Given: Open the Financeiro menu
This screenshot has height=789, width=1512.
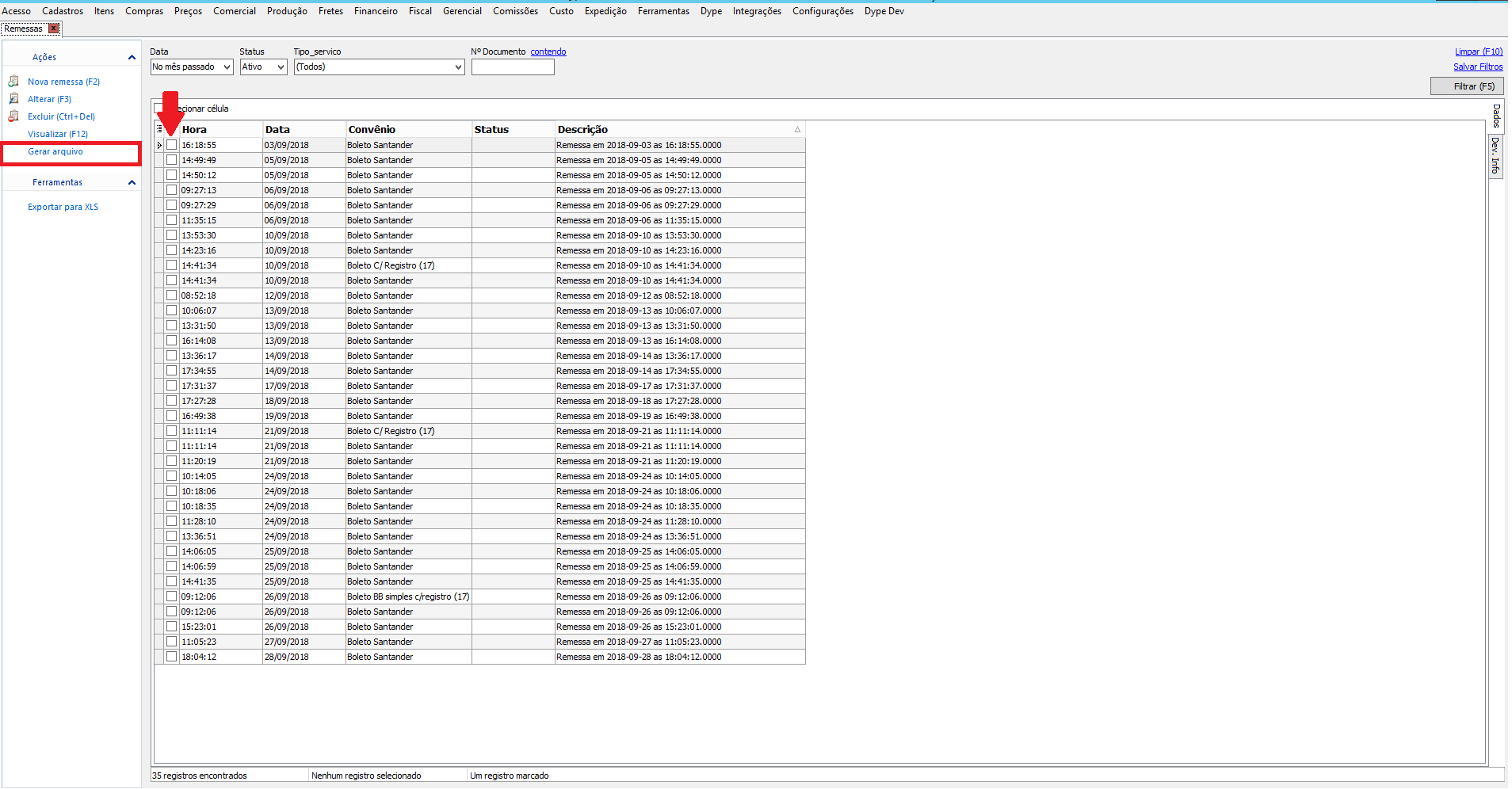Looking at the screenshot, I should (x=376, y=11).
